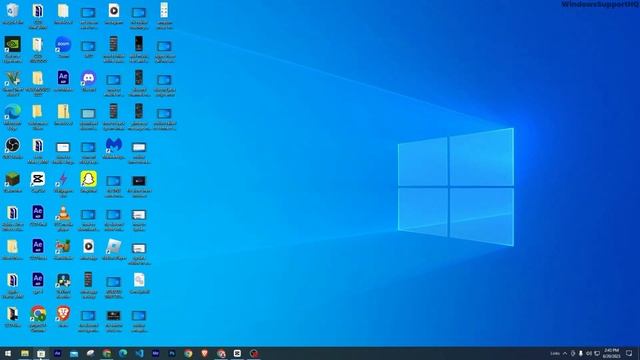This screenshot has width=640, height=360.
Task: Open After Effects from the taskbar
Action: pyautogui.click(x=58, y=353)
